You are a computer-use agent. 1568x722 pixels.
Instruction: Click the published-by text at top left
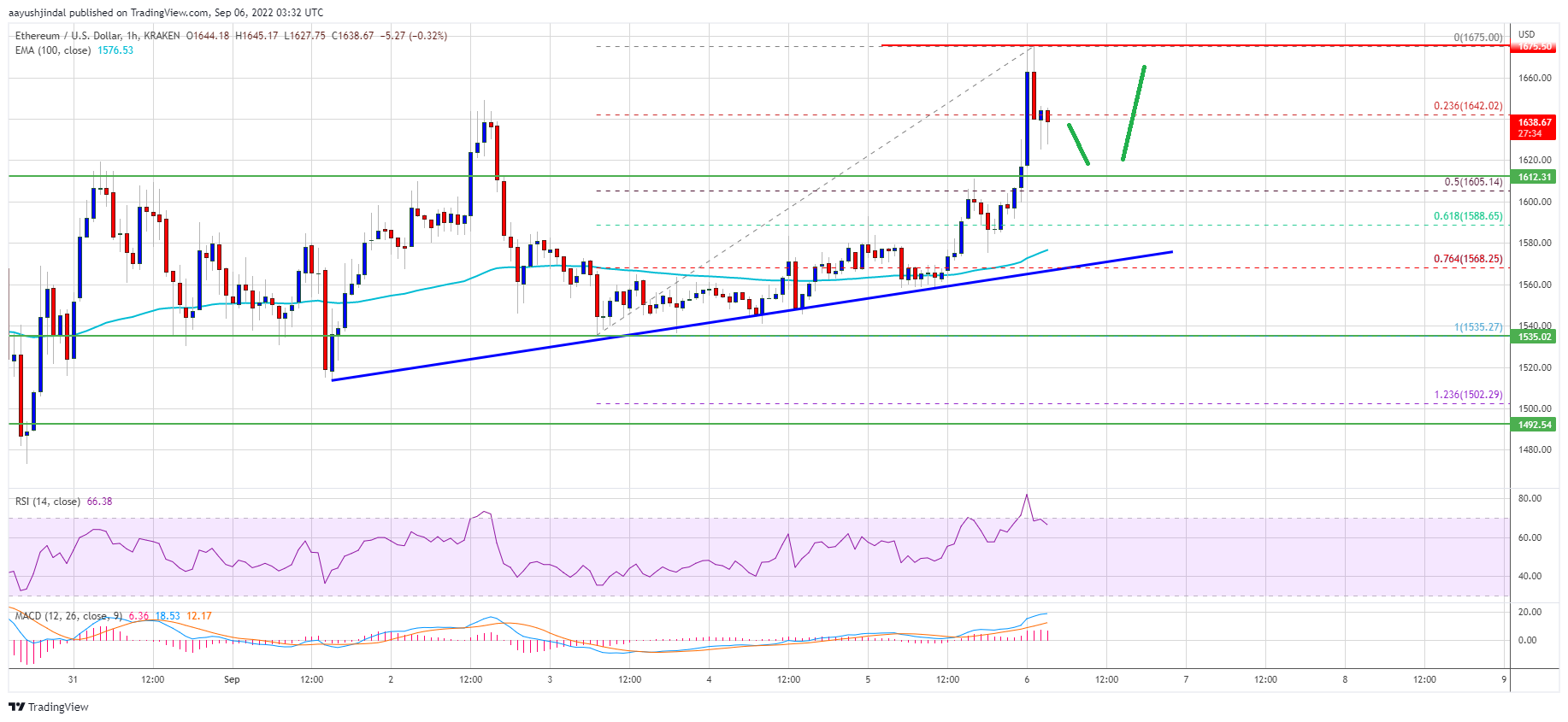[166, 13]
